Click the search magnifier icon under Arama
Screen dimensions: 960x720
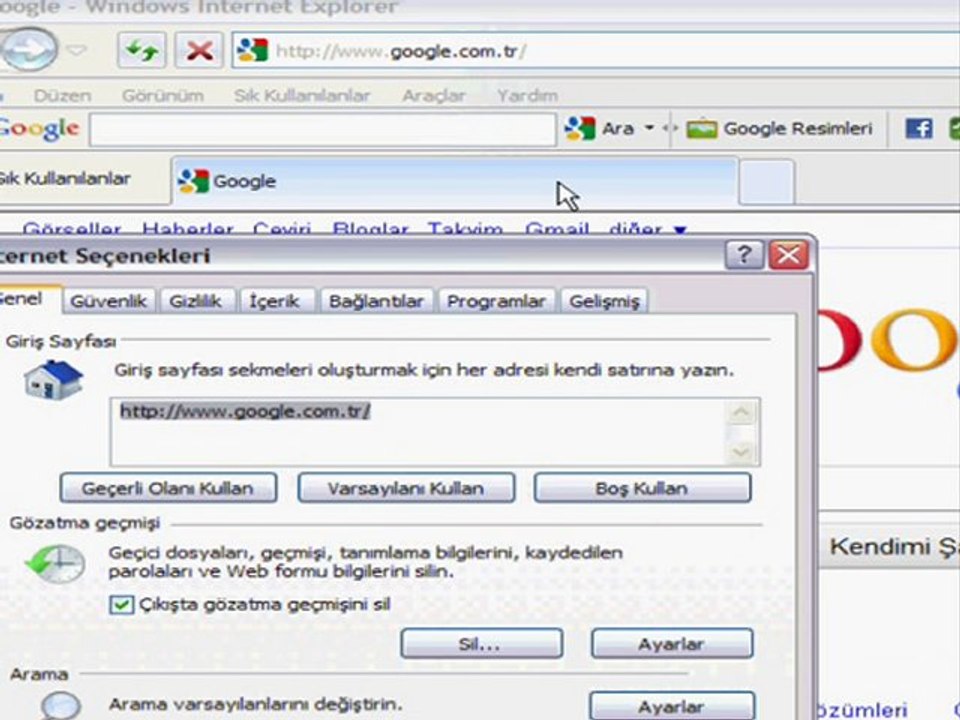pos(60,705)
